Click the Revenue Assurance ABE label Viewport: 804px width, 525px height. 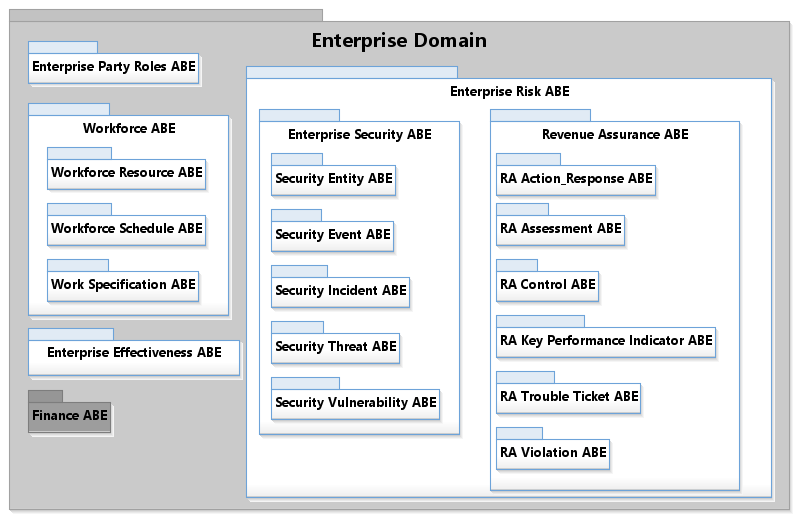coord(615,134)
